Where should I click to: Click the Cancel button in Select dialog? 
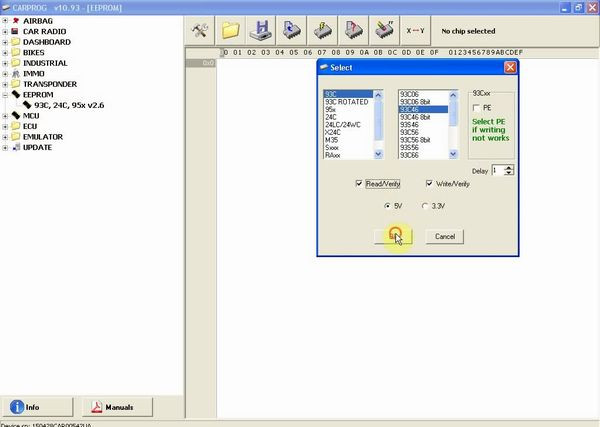(x=445, y=237)
